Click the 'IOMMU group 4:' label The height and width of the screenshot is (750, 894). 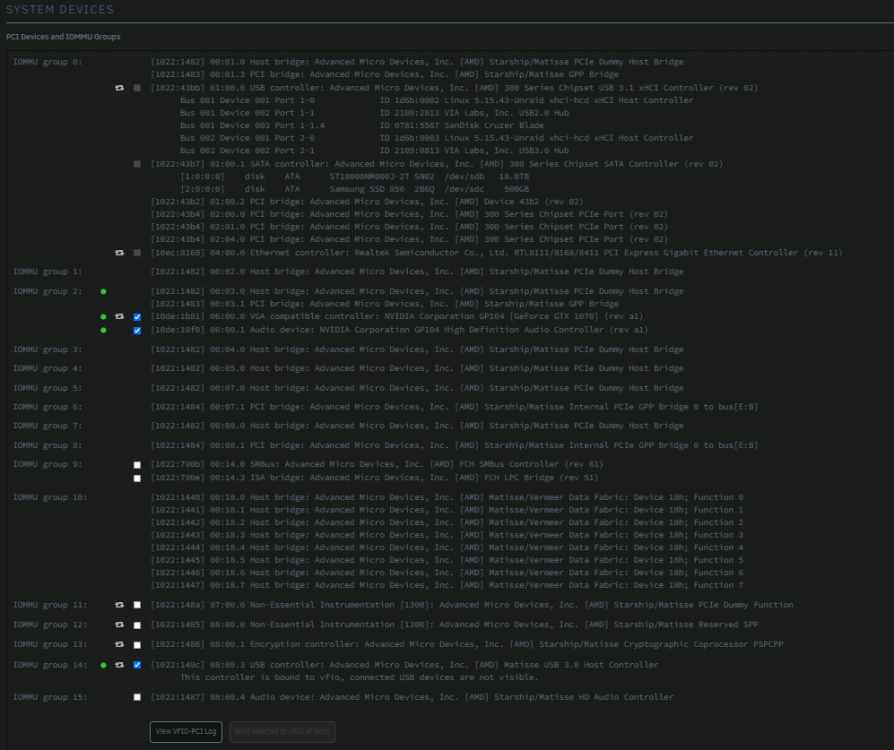(x=48, y=368)
